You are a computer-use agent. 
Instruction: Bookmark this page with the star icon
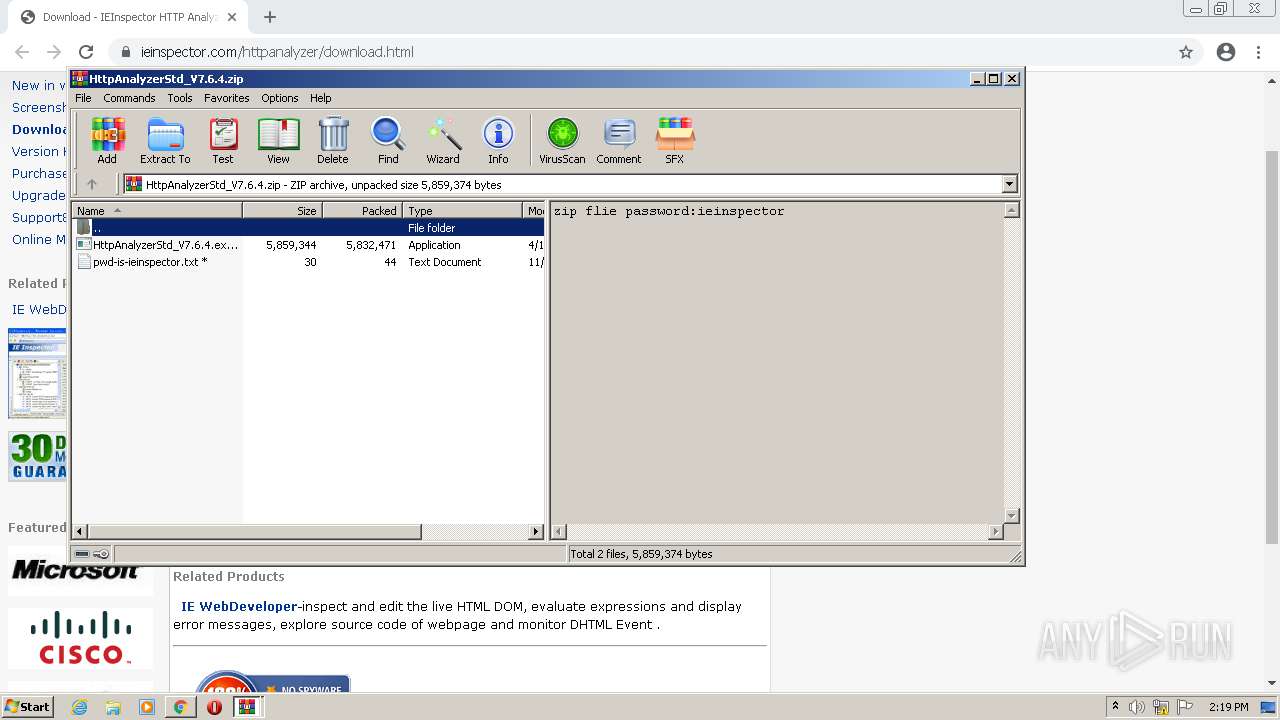[1186, 52]
